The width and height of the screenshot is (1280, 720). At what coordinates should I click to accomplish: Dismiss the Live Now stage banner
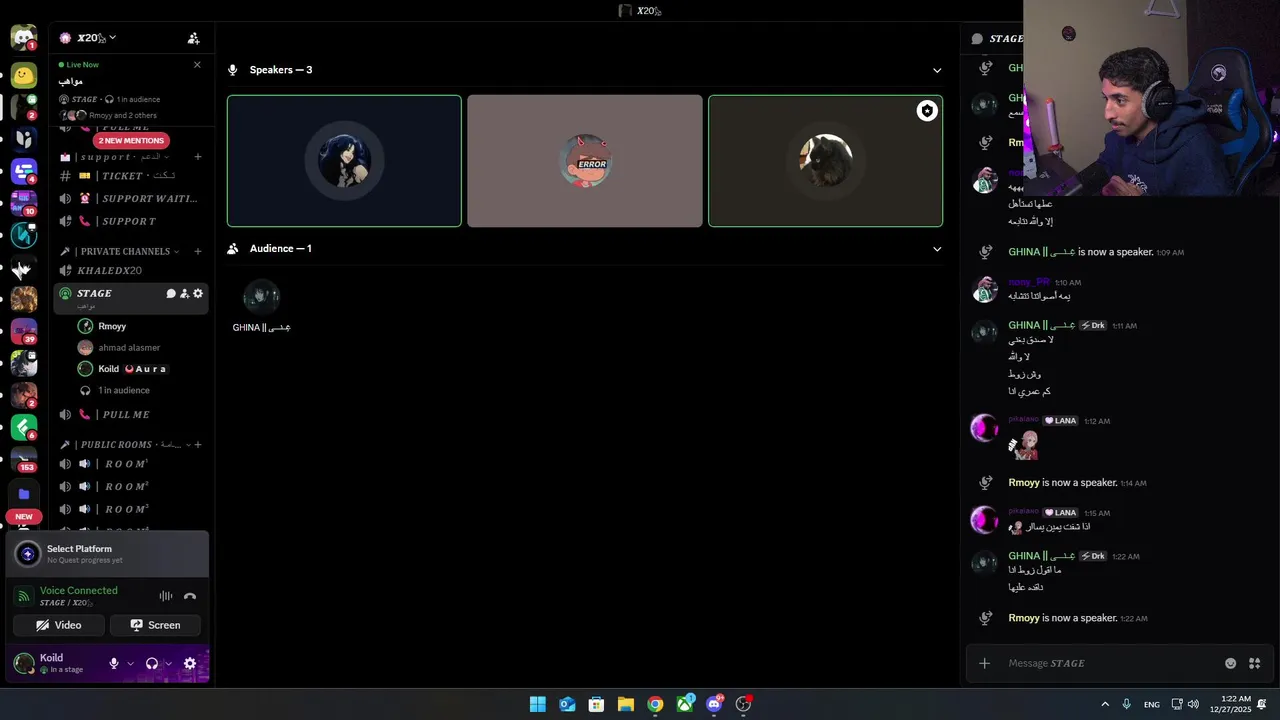[197, 65]
